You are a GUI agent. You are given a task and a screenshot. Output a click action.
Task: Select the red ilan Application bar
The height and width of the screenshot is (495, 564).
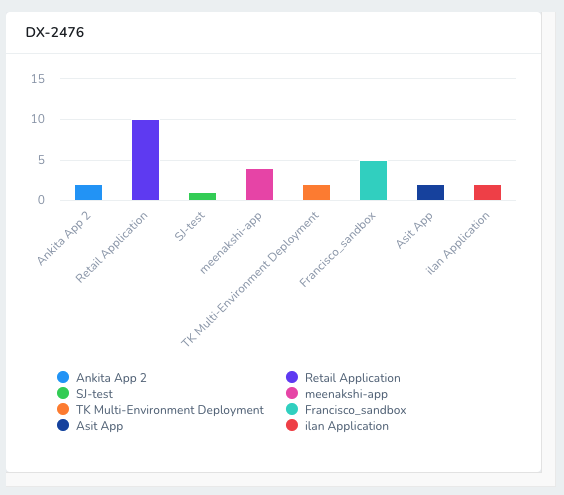click(x=487, y=192)
